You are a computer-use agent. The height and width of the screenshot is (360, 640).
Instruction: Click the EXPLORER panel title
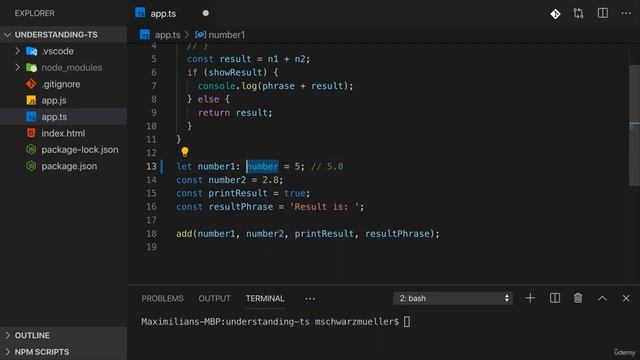click(x=35, y=13)
